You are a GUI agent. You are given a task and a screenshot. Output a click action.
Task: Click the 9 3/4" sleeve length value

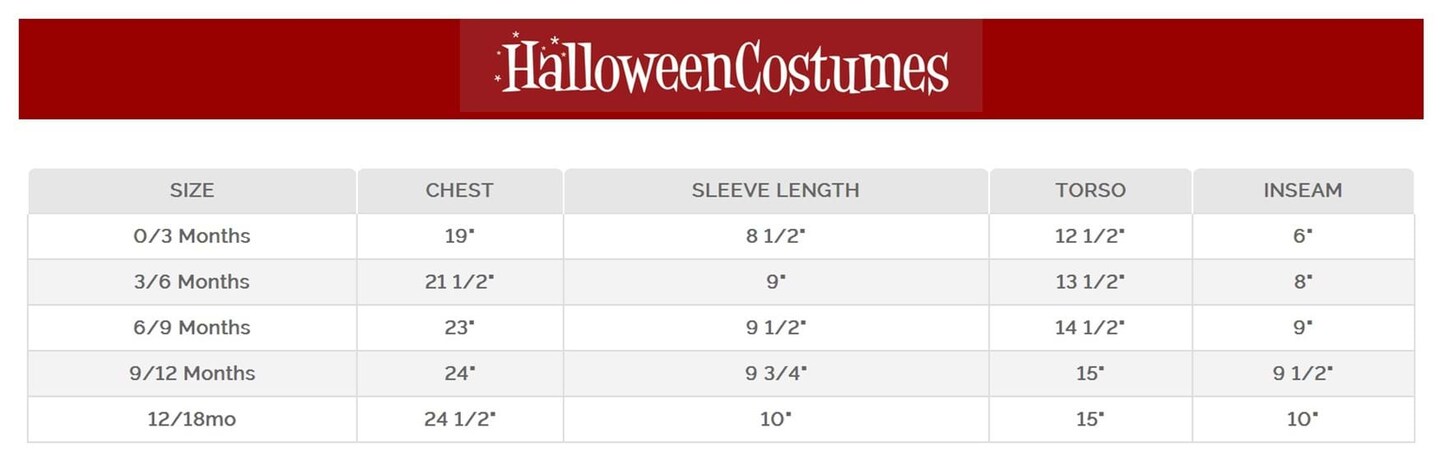(x=775, y=374)
